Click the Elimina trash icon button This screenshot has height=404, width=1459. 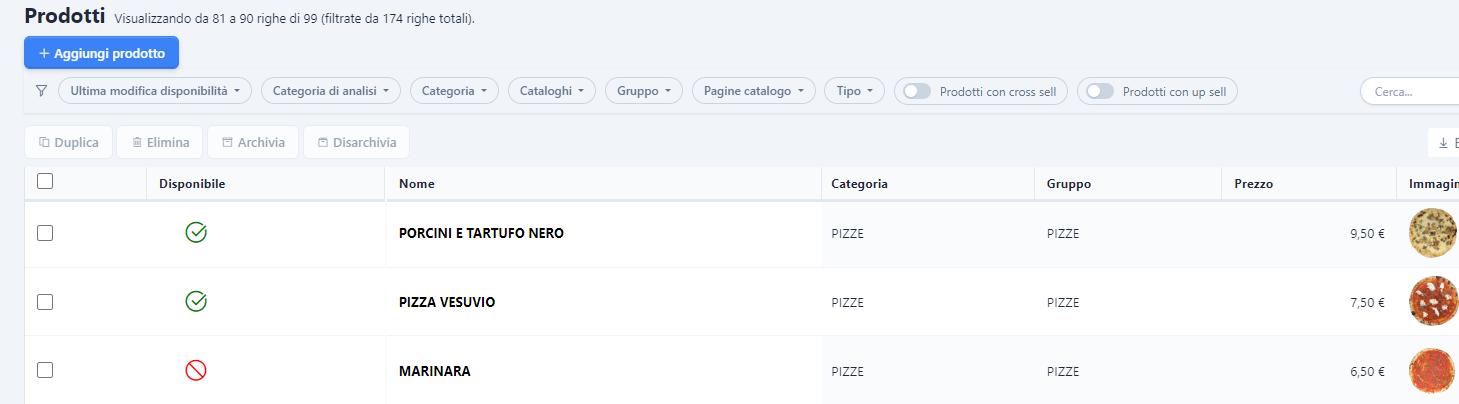[160, 142]
